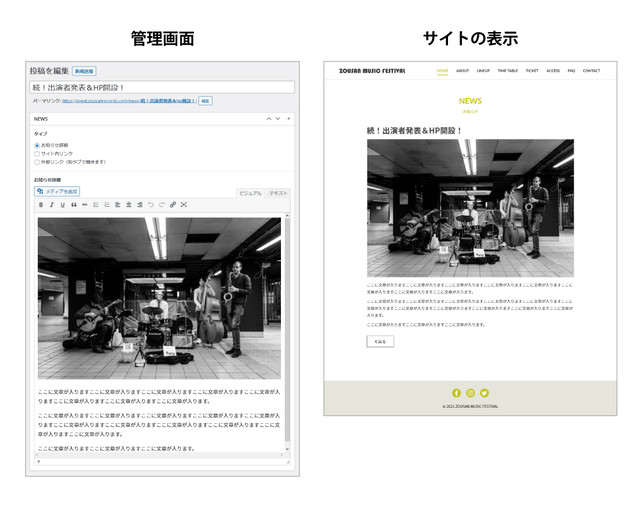Open ACCESS in site navigation
640x525 pixels.
click(x=553, y=71)
